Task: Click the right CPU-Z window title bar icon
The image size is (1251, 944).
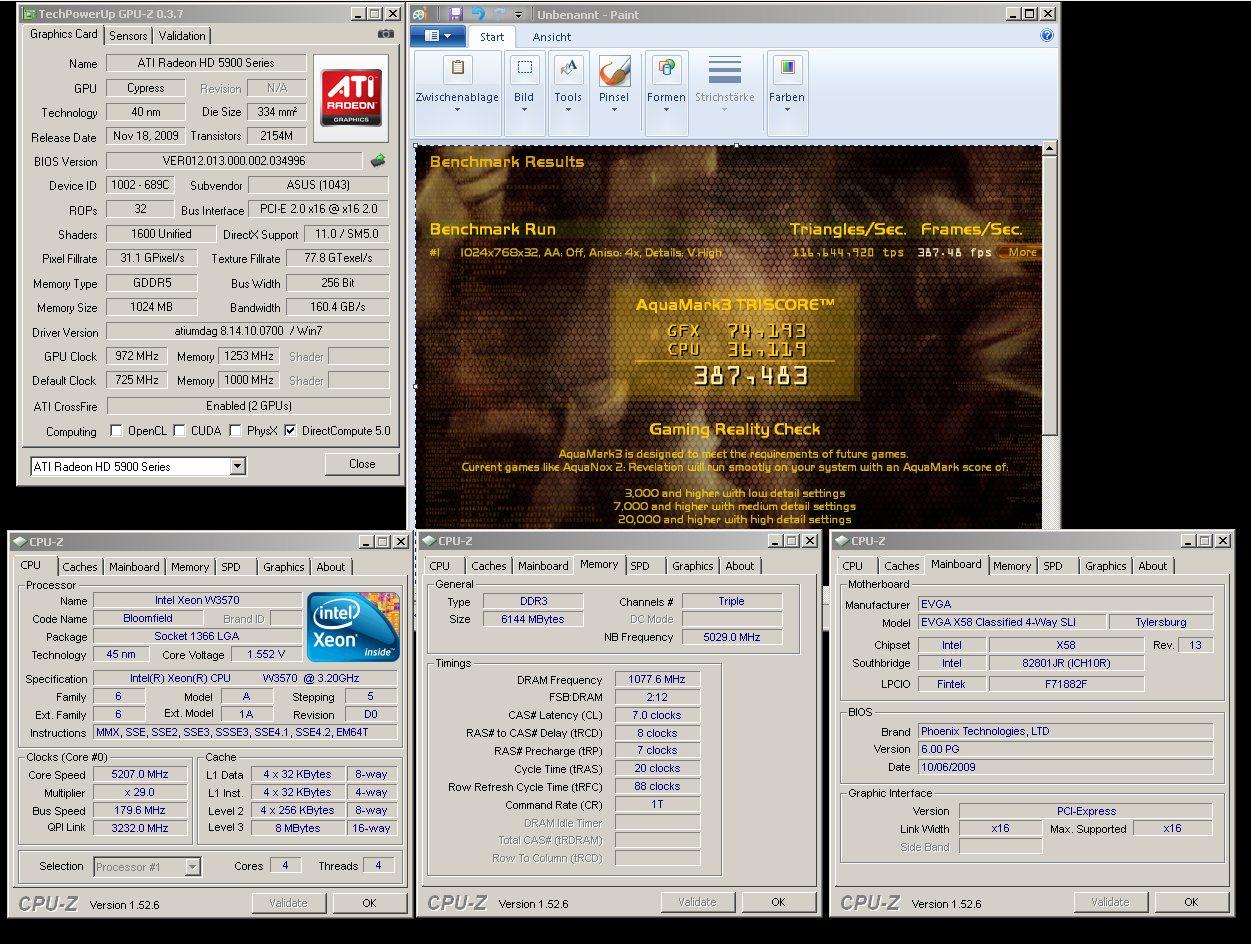Action: click(843, 541)
